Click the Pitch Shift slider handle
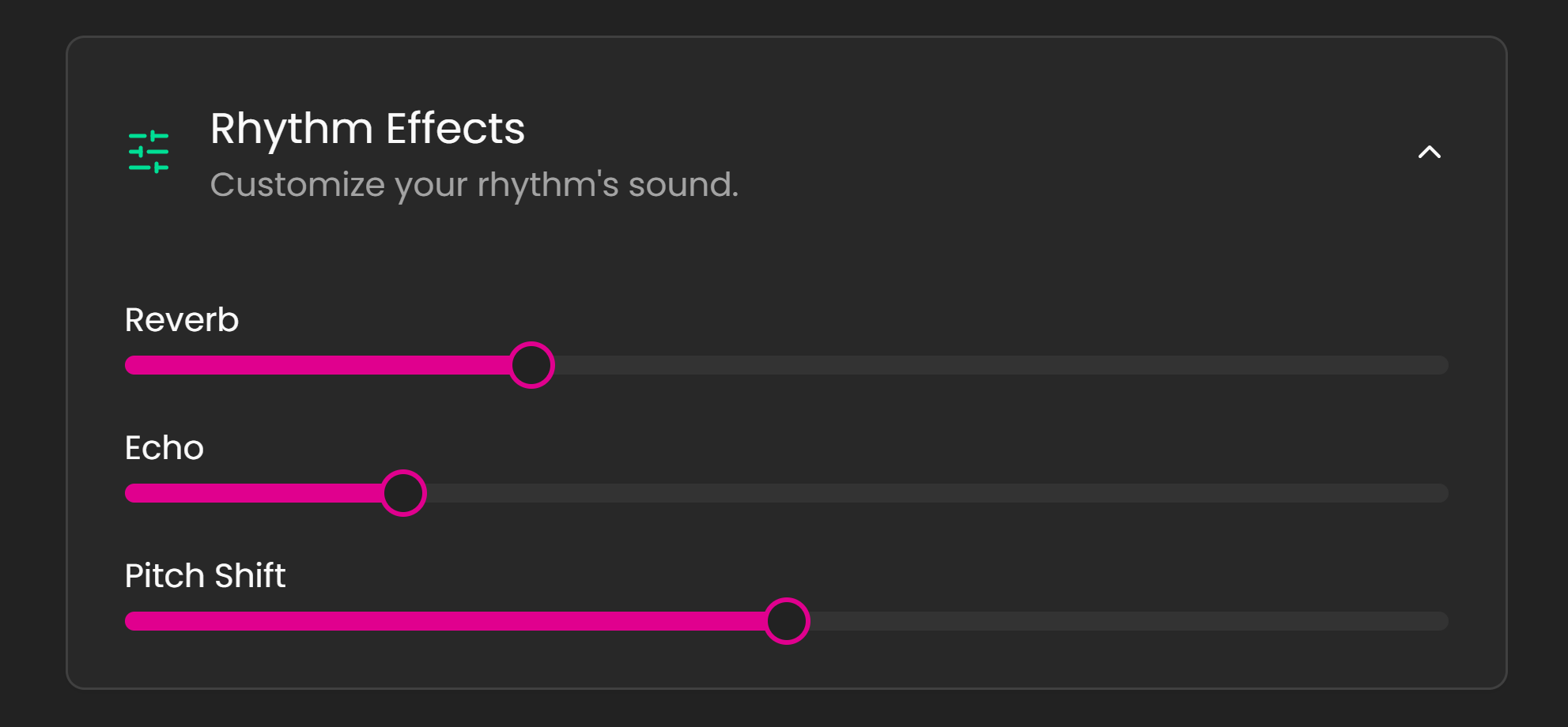The image size is (1568, 727). pyautogui.click(x=787, y=621)
